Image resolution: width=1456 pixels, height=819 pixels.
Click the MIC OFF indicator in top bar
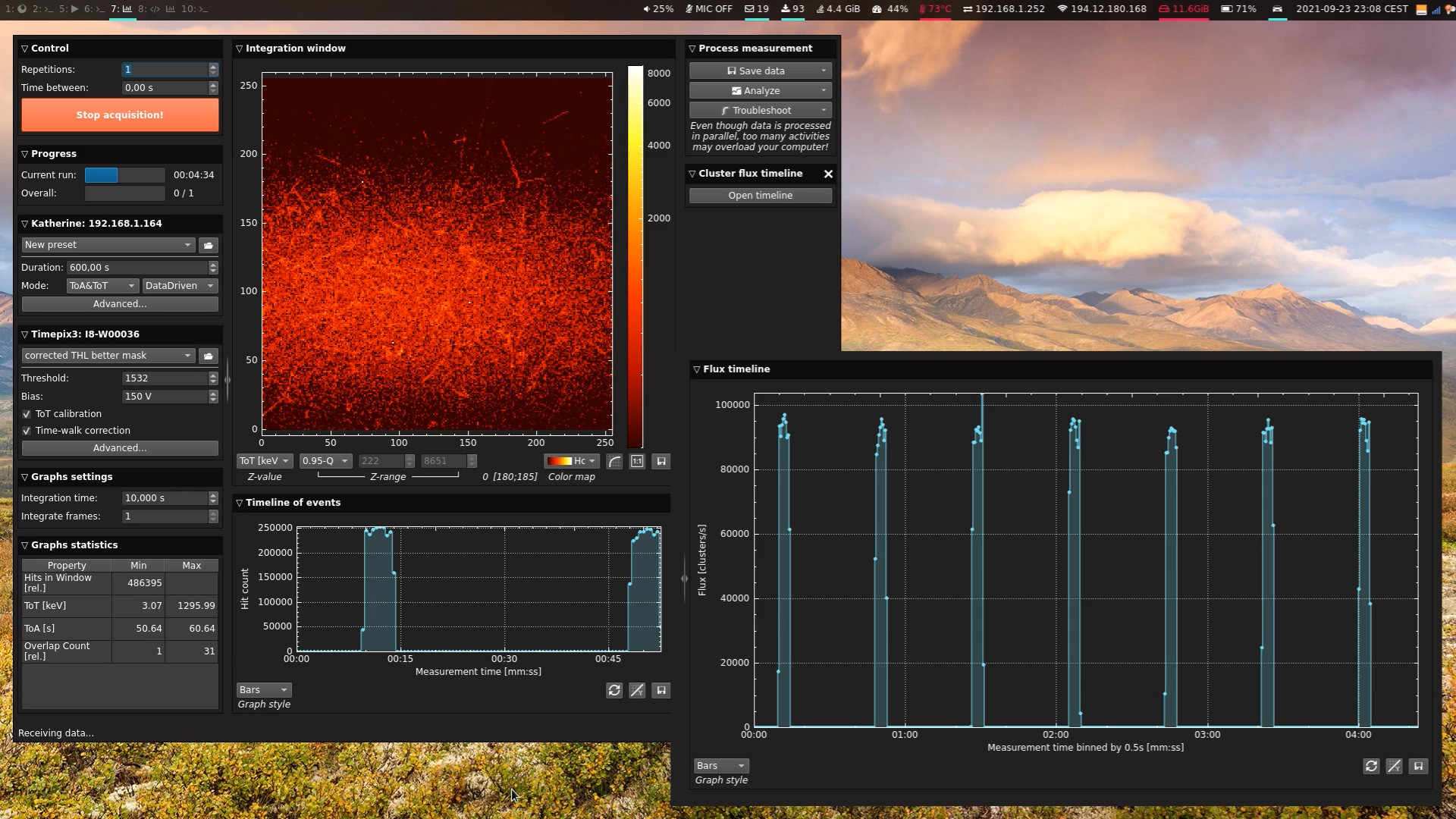tap(709, 9)
